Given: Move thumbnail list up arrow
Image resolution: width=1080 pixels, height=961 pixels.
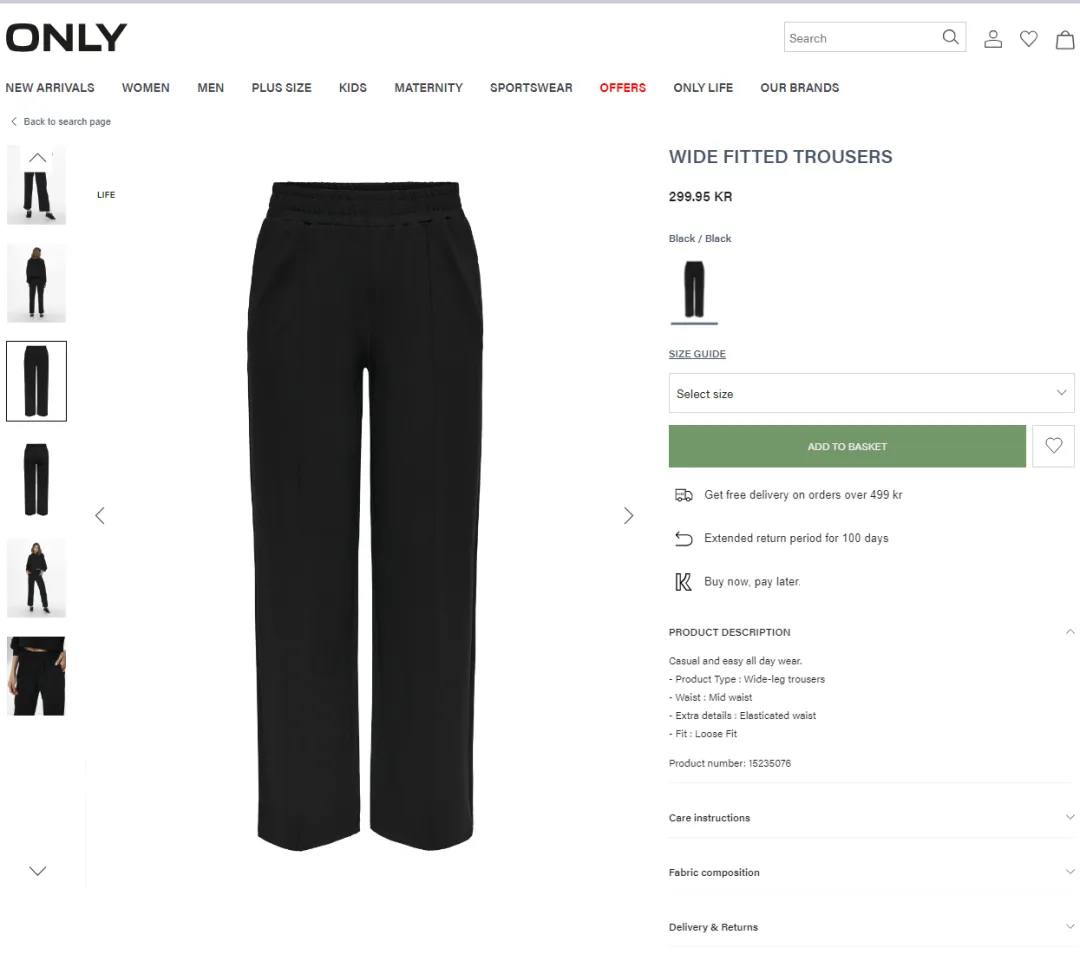Looking at the screenshot, I should pyautogui.click(x=38, y=158).
